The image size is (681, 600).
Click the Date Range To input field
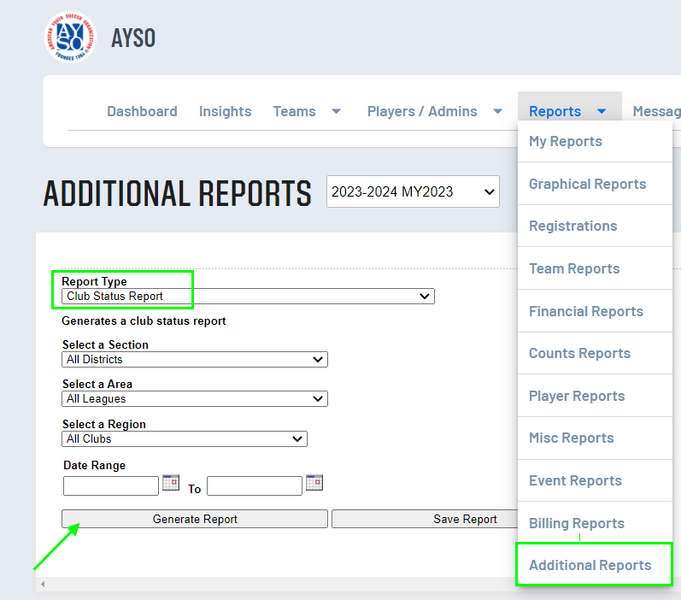click(x=254, y=486)
